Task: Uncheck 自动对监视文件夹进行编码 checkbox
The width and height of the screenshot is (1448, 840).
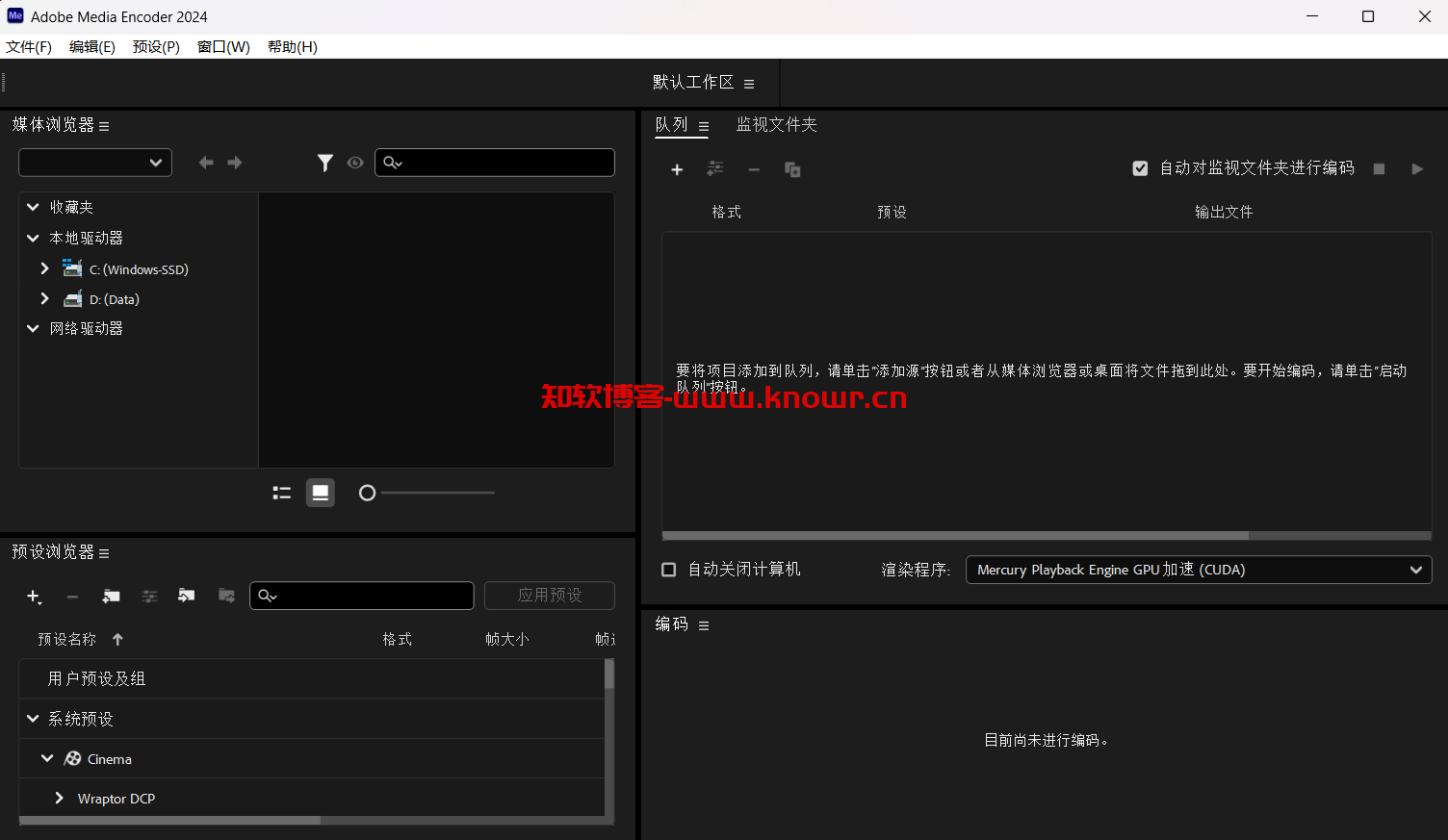Action: pyautogui.click(x=1140, y=168)
